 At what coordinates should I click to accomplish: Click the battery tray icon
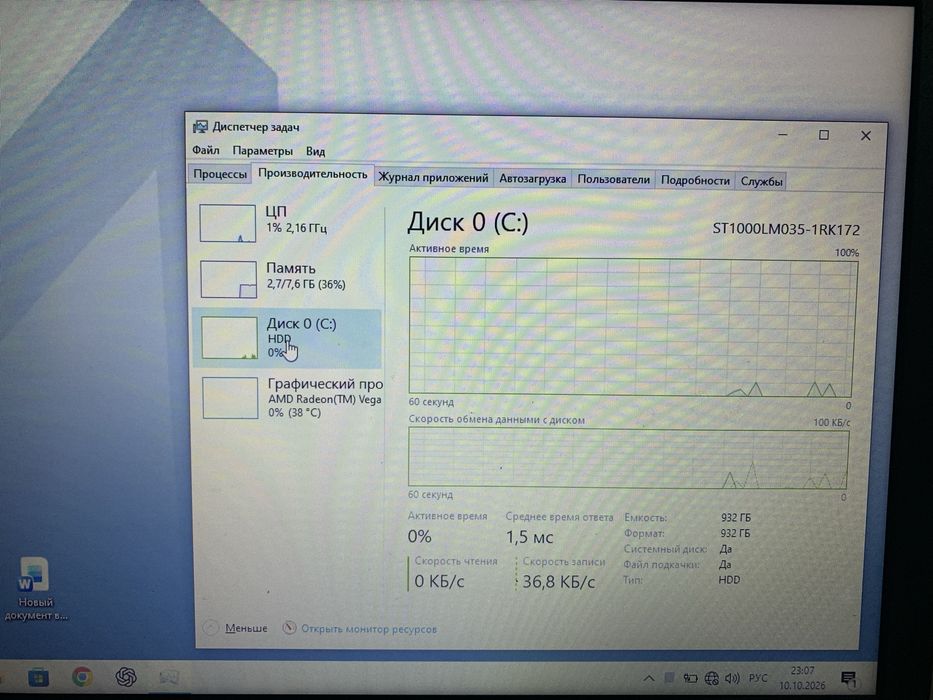coord(690,678)
